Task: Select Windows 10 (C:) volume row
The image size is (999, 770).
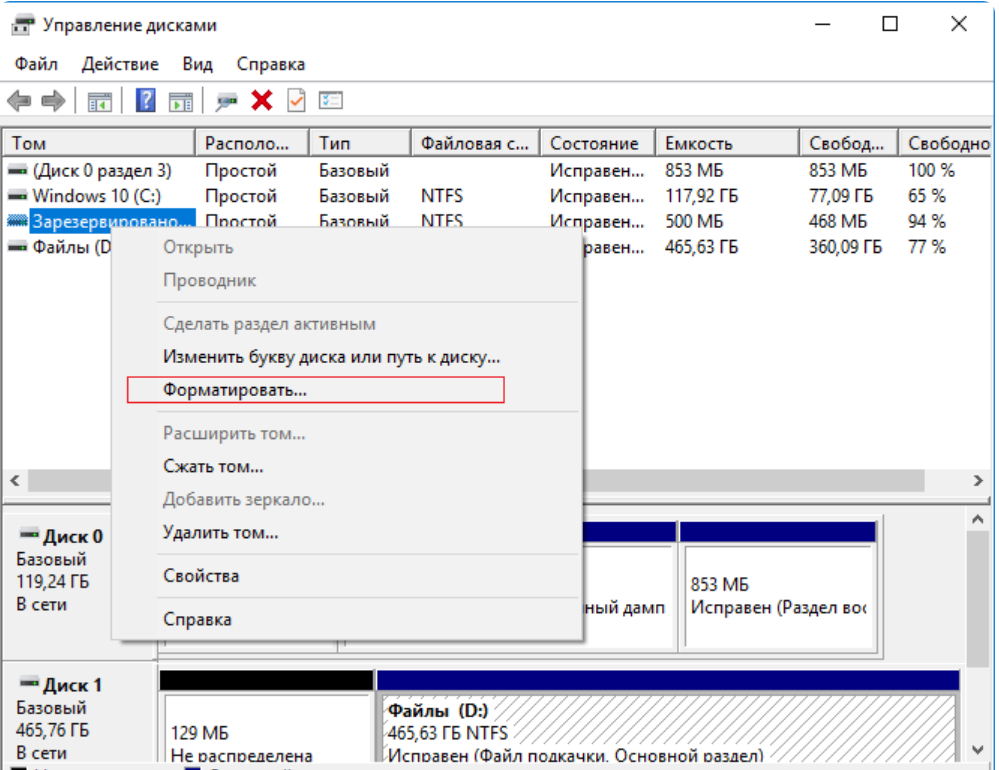Action: tap(96, 196)
